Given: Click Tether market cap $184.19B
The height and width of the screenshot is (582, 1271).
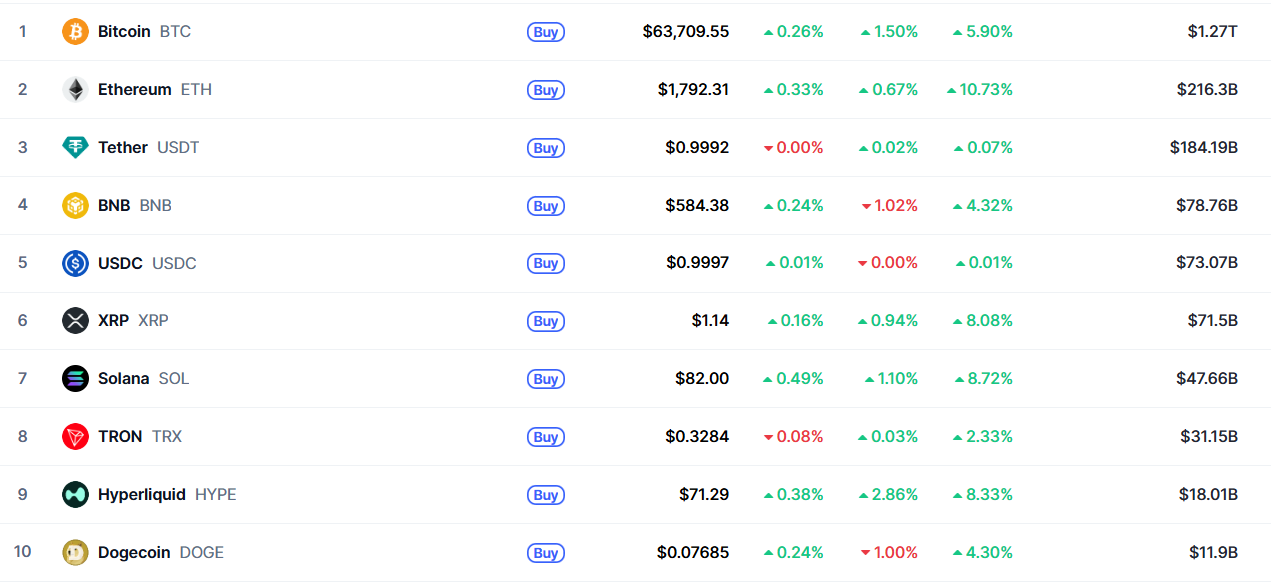Looking at the screenshot, I should (1204, 147).
